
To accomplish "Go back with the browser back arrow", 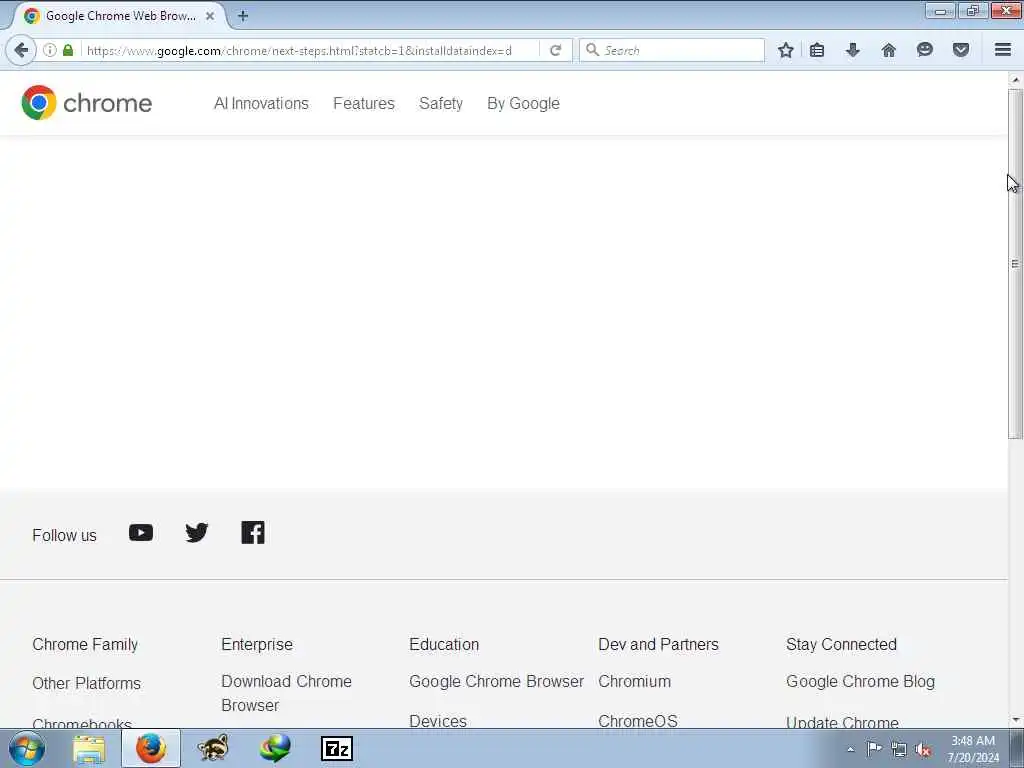I will point(21,50).
